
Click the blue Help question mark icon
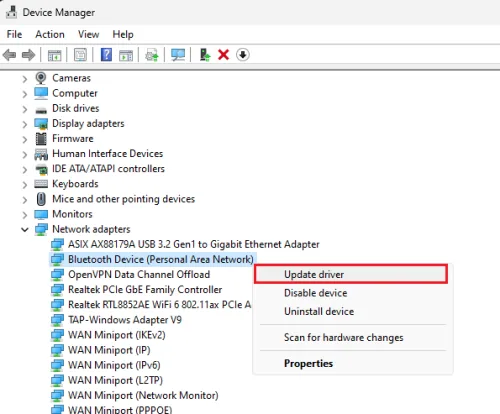tap(106, 55)
